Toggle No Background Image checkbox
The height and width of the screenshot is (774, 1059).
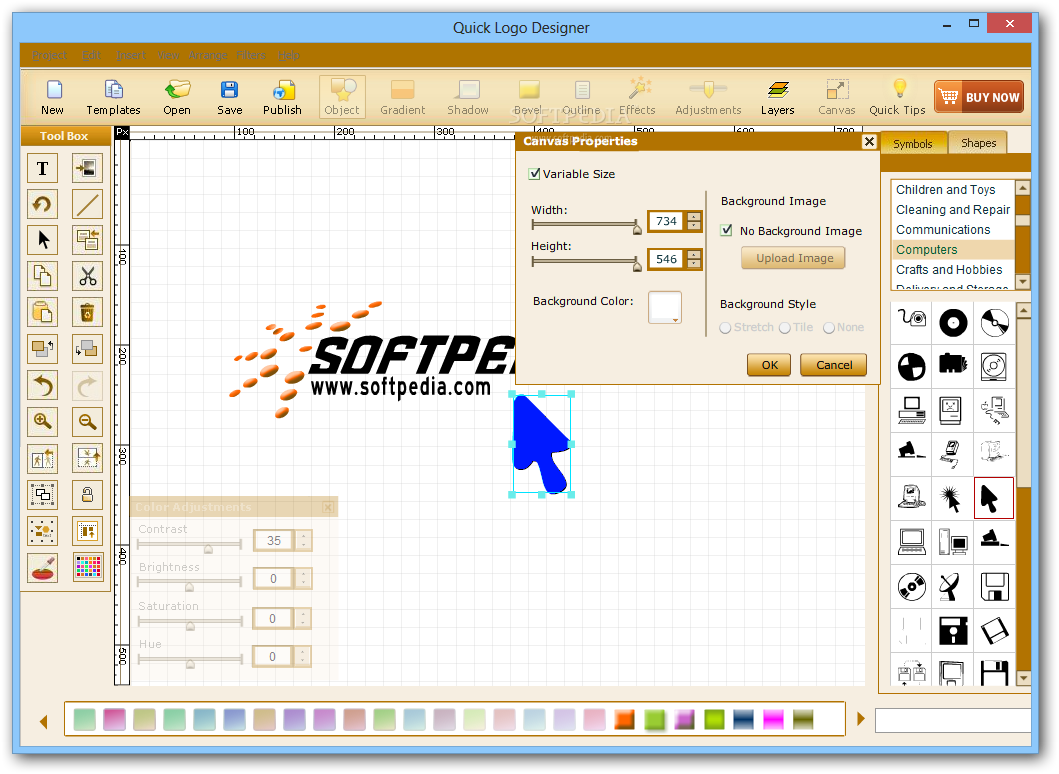(727, 230)
